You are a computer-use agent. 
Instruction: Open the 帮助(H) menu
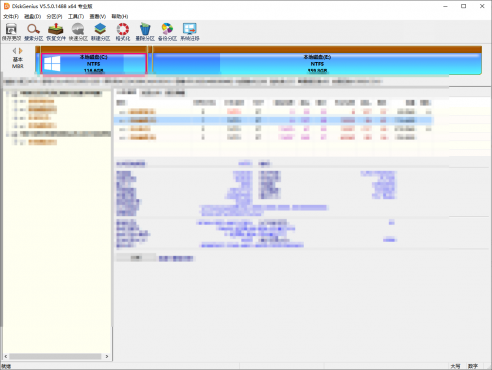coord(120,16)
